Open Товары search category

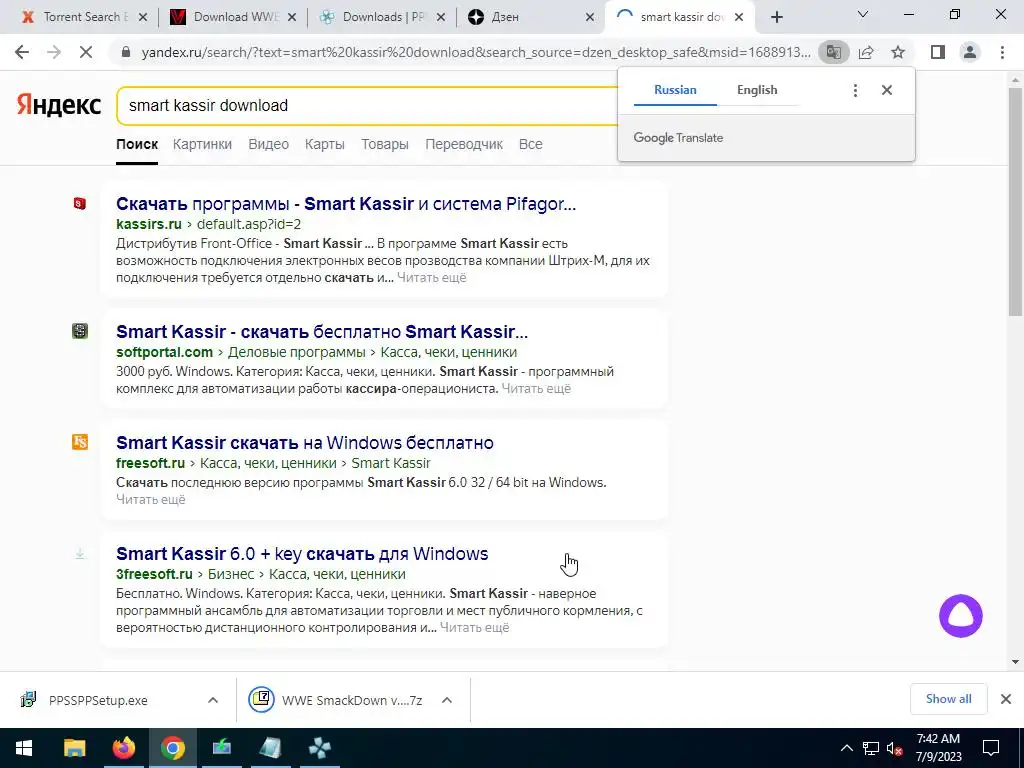385,144
